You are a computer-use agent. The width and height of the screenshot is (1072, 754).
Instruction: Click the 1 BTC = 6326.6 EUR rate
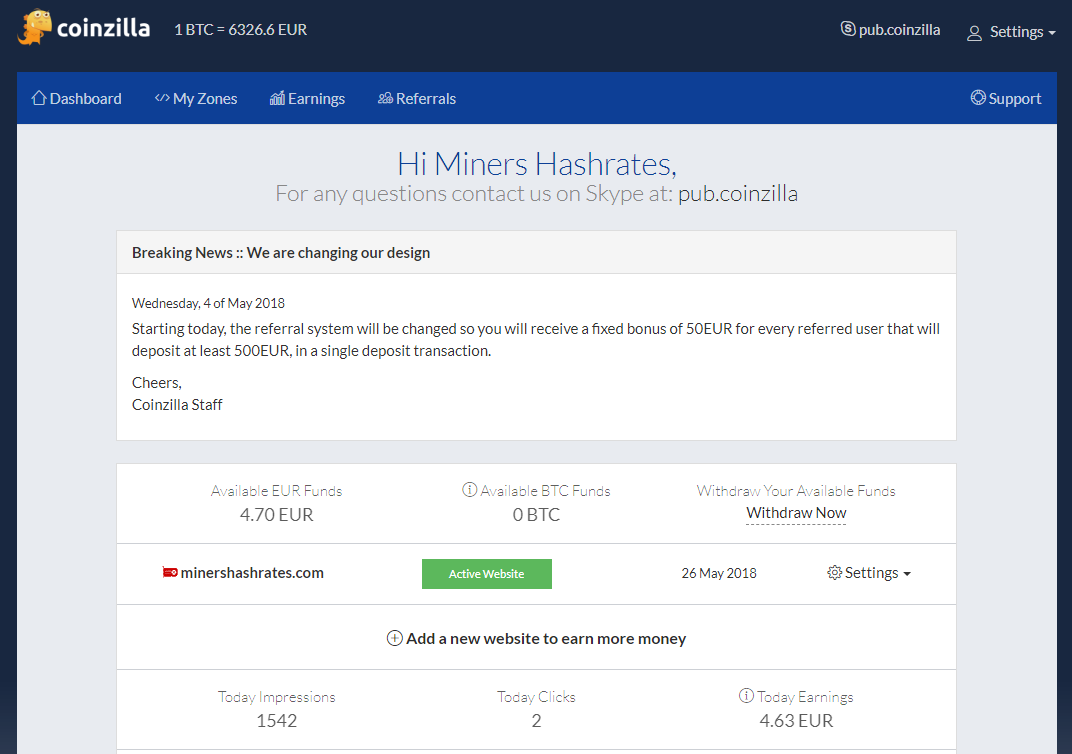coord(241,29)
